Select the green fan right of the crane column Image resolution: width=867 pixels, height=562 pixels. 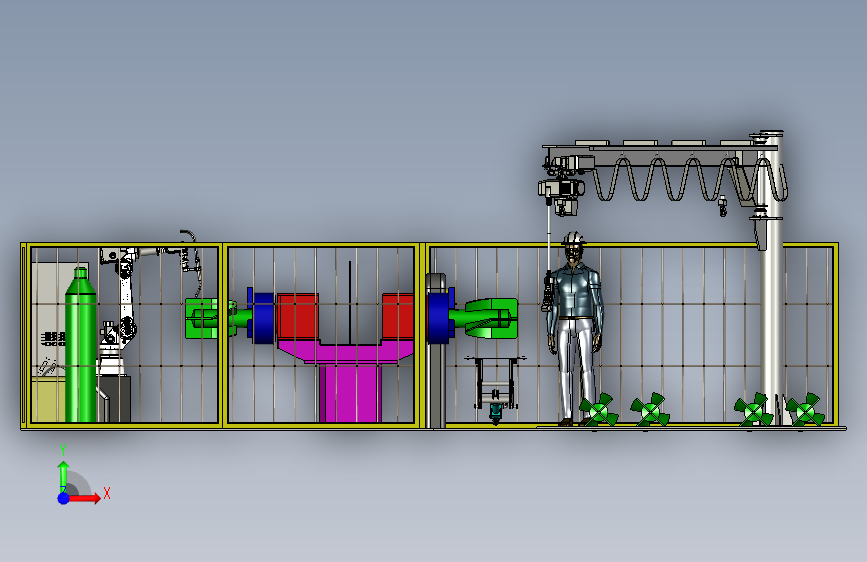point(805,410)
